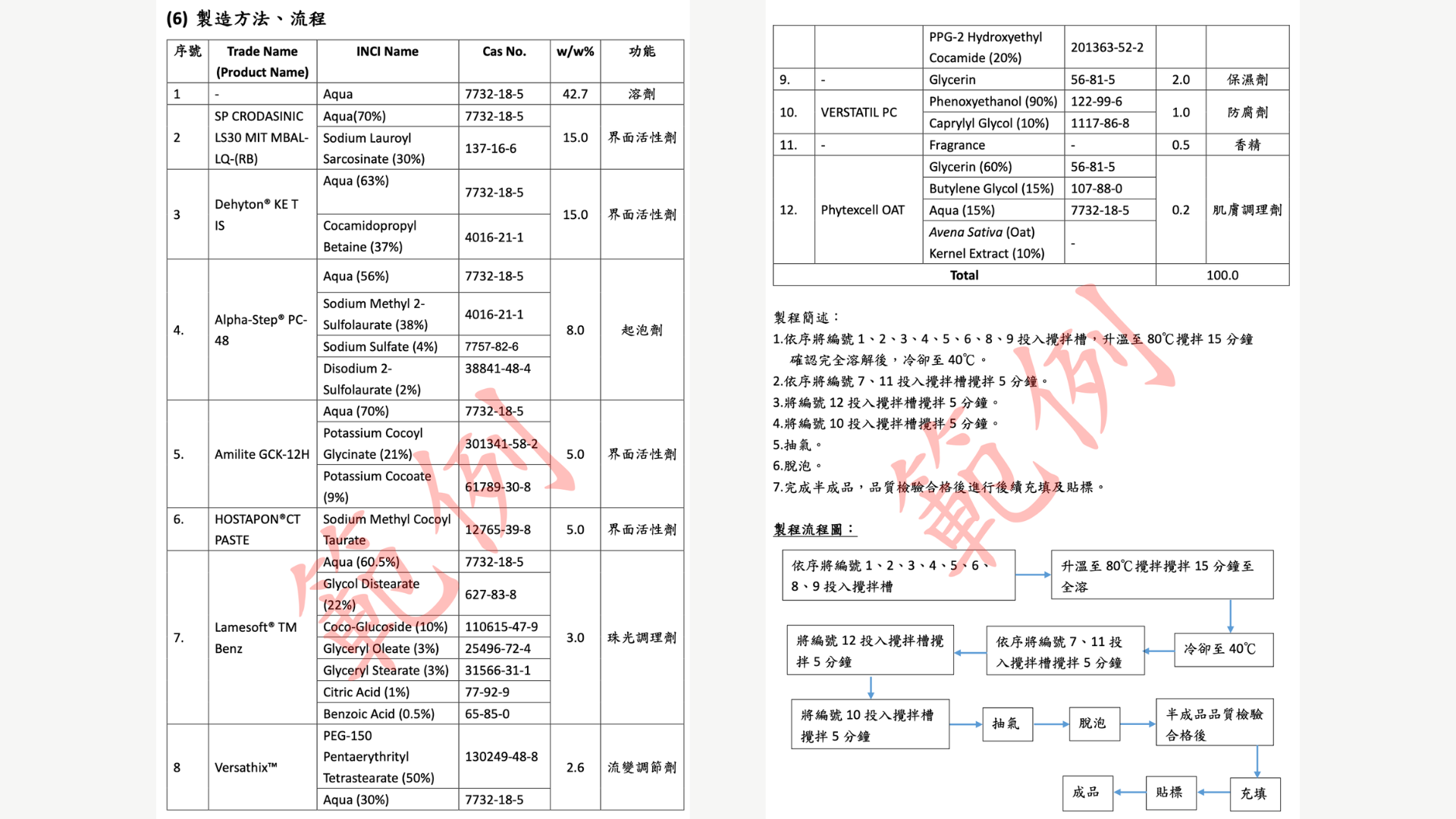This screenshot has height=819, width=1456.
Task: Click the '肌膚調理劑' function cell
Action: [x=1247, y=210]
